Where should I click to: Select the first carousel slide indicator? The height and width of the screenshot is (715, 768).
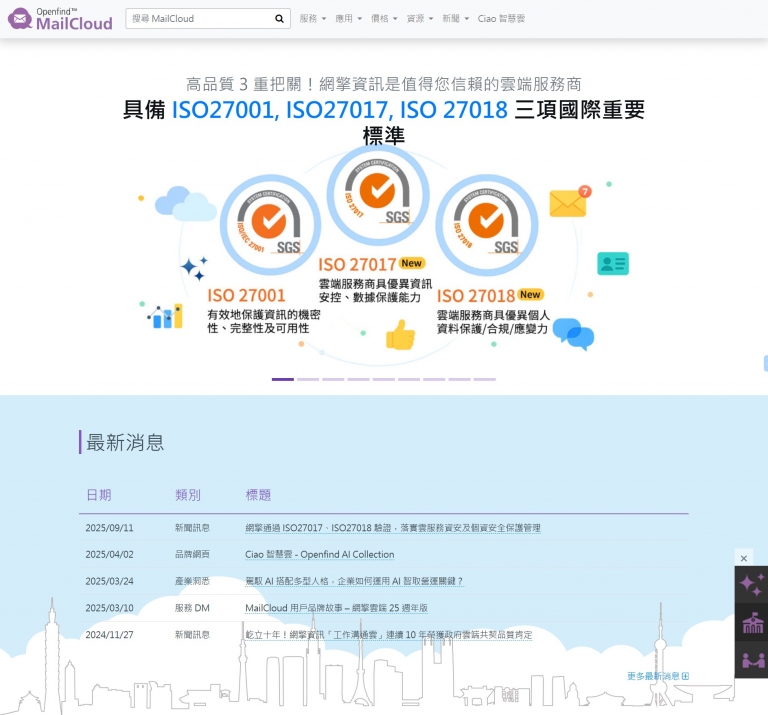tap(283, 379)
